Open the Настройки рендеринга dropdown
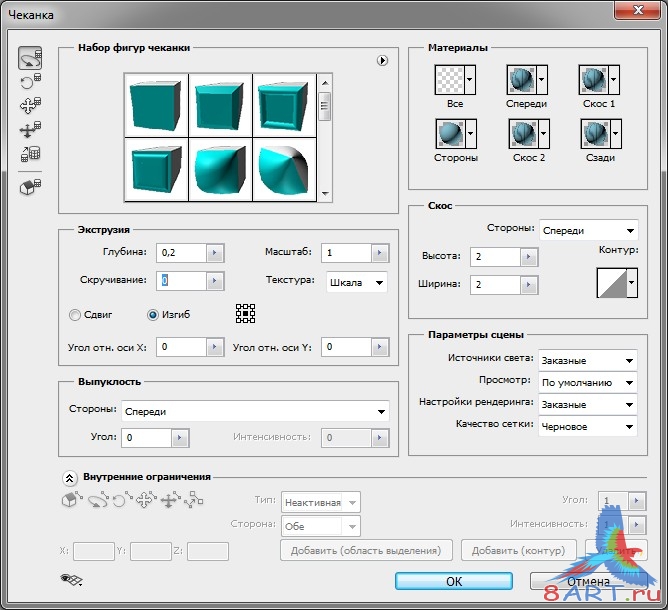The width and height of the screenshot is (668, 610). (588, 404)
